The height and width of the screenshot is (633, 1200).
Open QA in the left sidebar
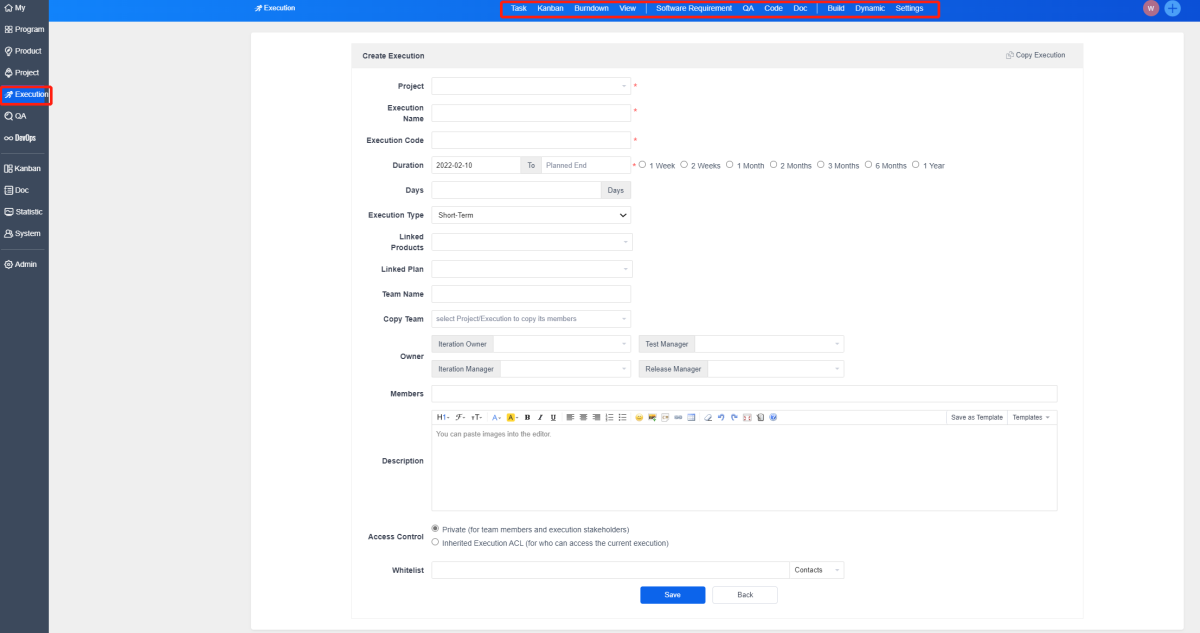(x=20, y=116)
